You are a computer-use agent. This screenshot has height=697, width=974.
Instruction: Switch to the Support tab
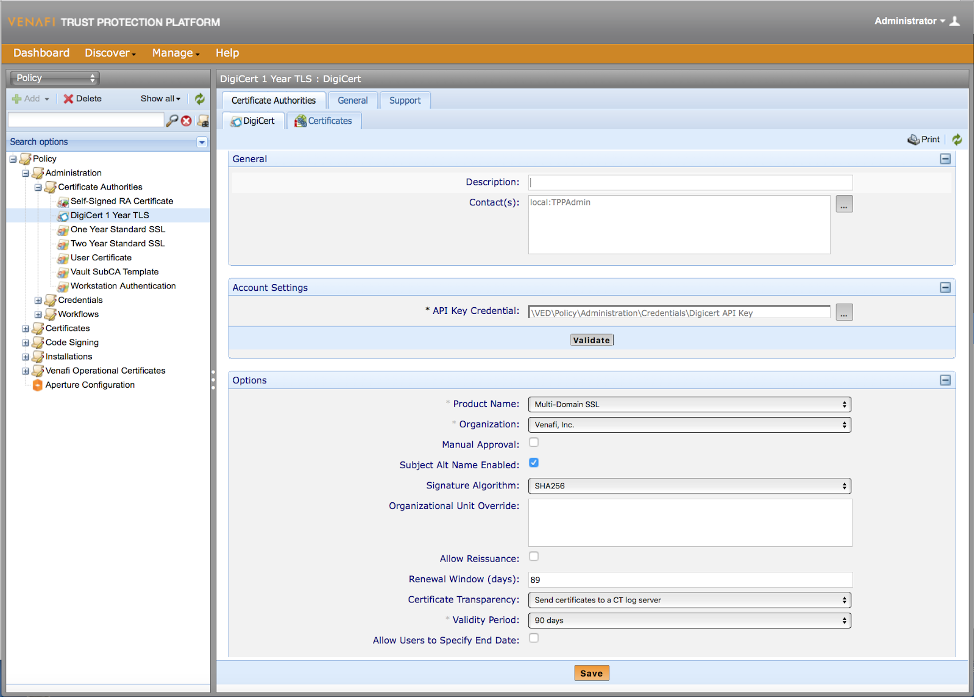[x=405, y=101]
